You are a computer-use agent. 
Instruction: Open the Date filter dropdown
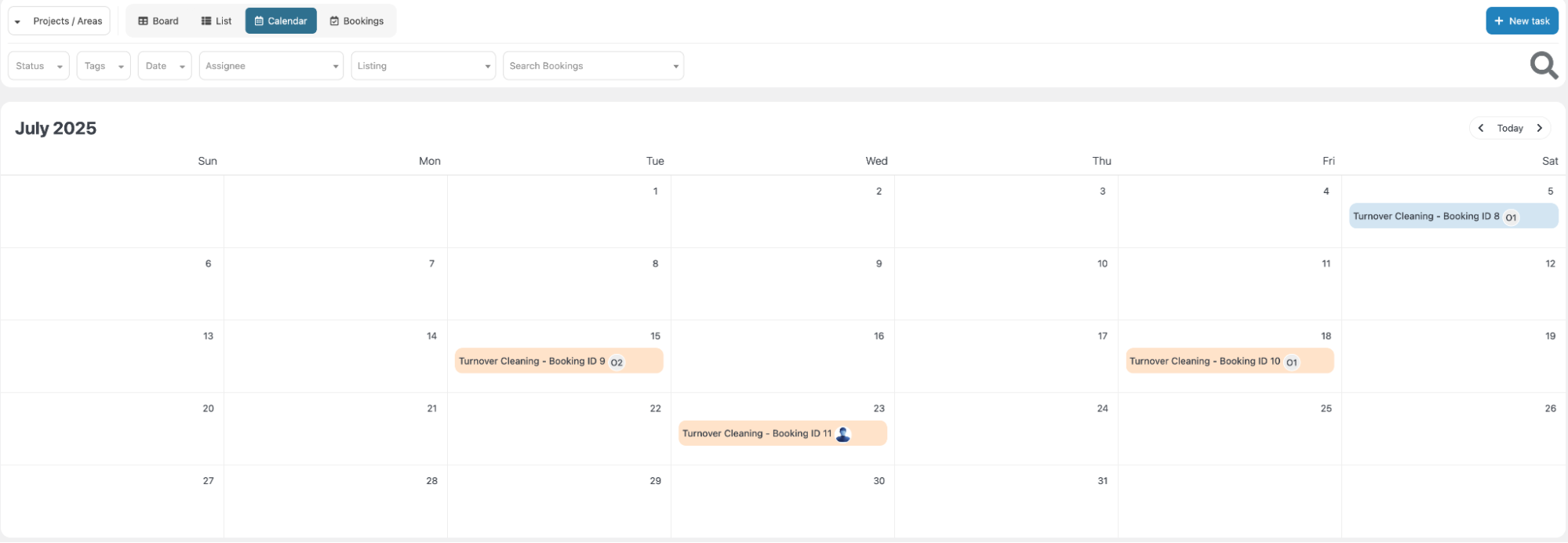click(x=165, y=66)
